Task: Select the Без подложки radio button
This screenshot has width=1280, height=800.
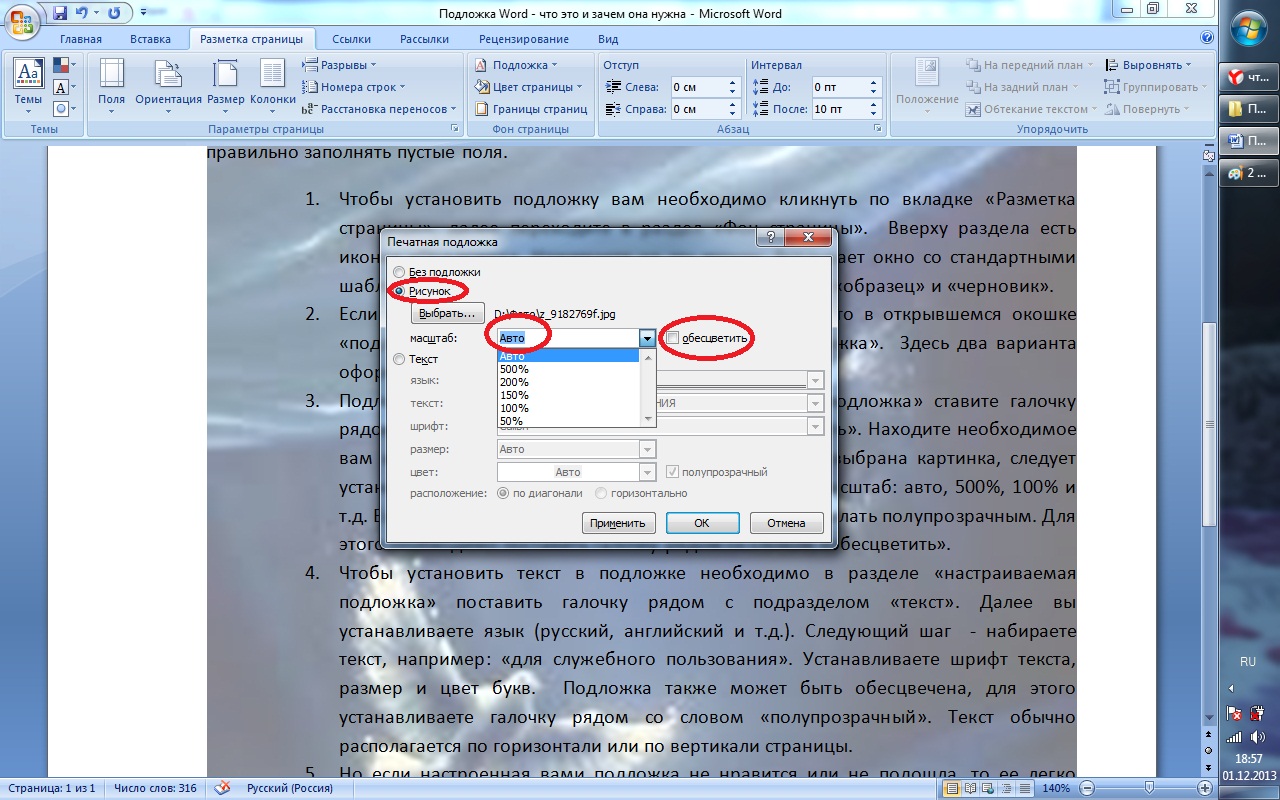Action: tap(400, 272)
